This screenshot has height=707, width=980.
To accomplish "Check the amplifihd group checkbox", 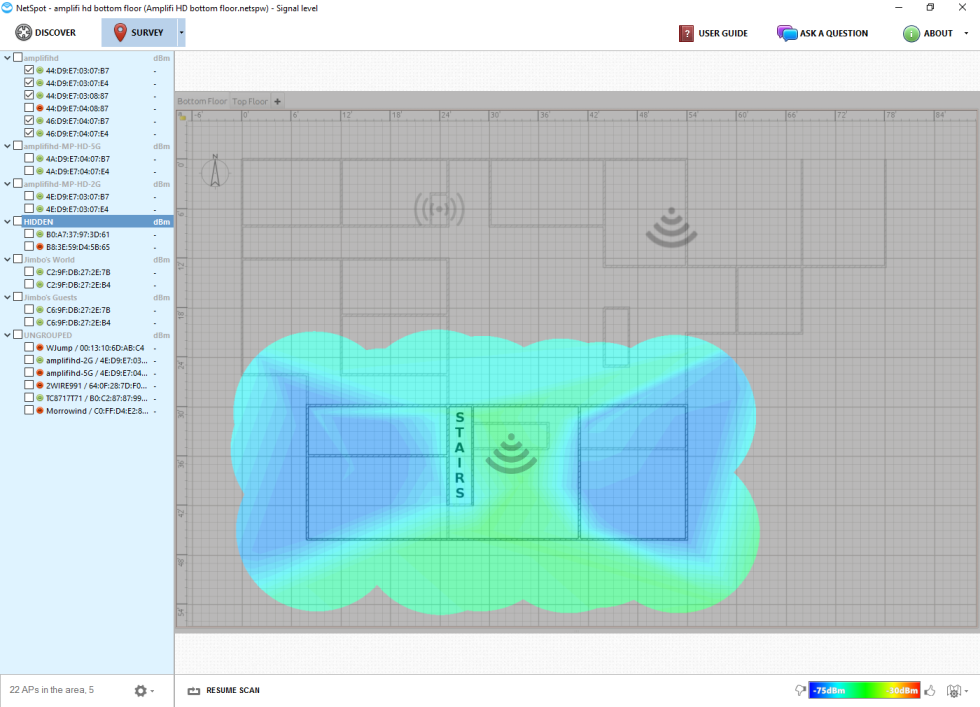I will (x=18, y=58).
